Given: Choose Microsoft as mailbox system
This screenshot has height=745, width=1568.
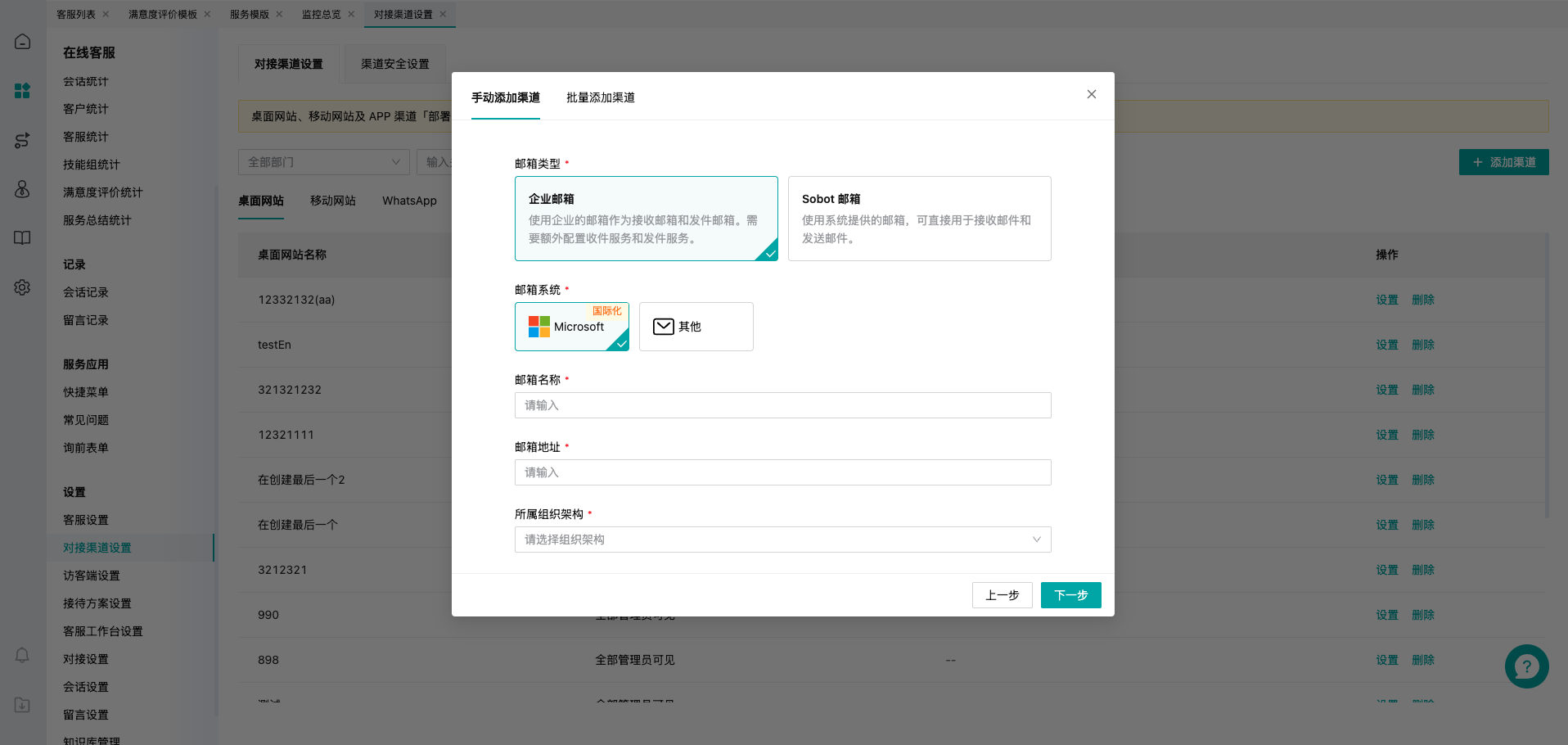Looking at the screenshot, I should pyautogui.click(x=572, y=327).
